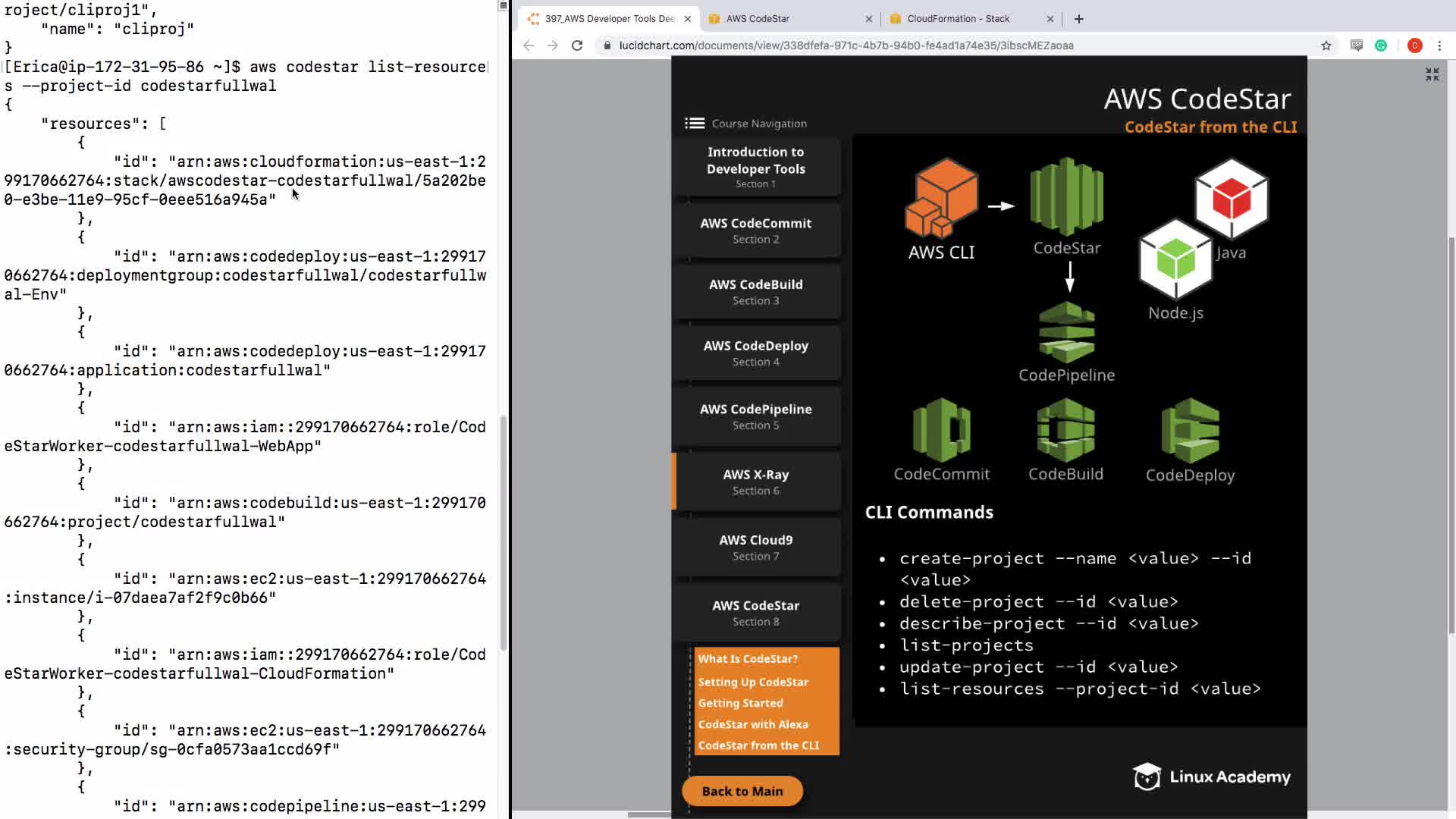Click the CodeDeploy diagram icon

pyautogui.click(x=1190, y=430)
